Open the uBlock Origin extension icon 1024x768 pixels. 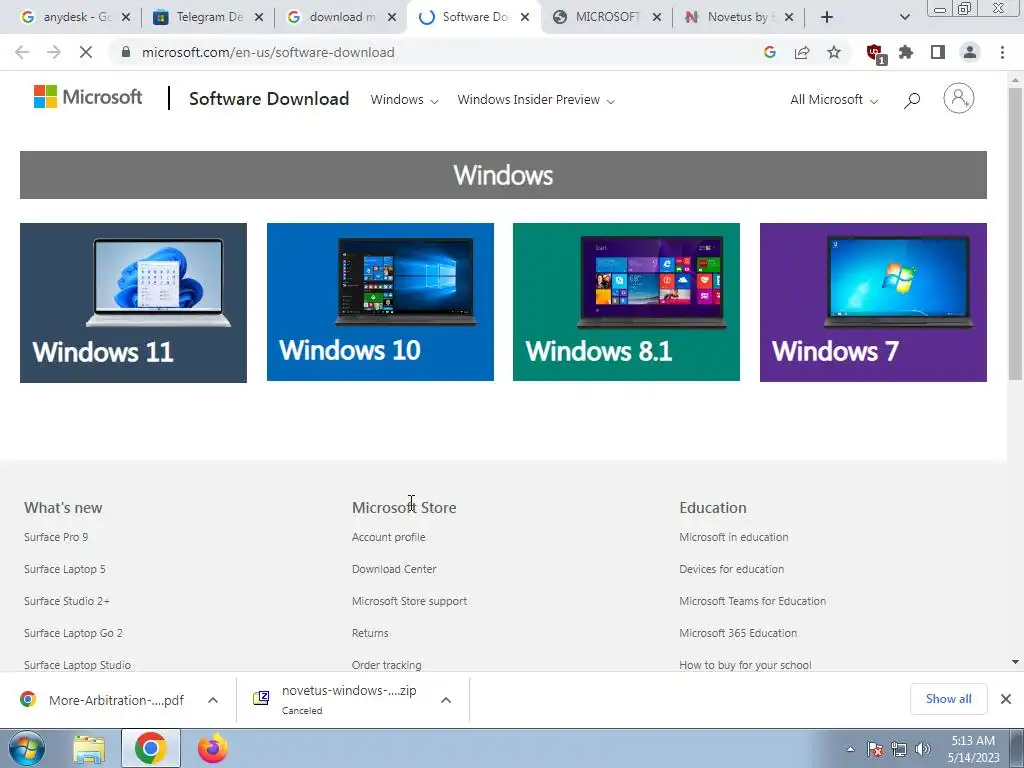(875, 54)
